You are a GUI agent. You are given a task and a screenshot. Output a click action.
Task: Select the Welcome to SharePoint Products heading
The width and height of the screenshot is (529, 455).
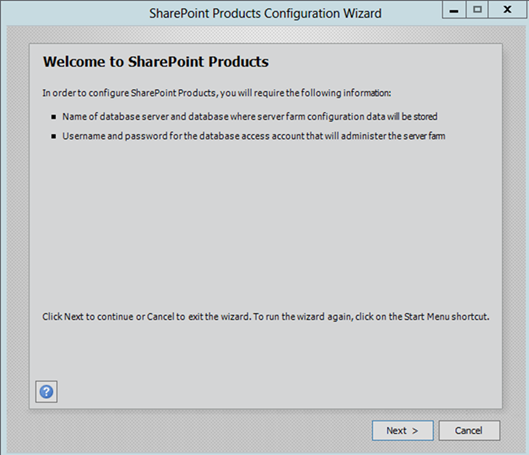156,62
